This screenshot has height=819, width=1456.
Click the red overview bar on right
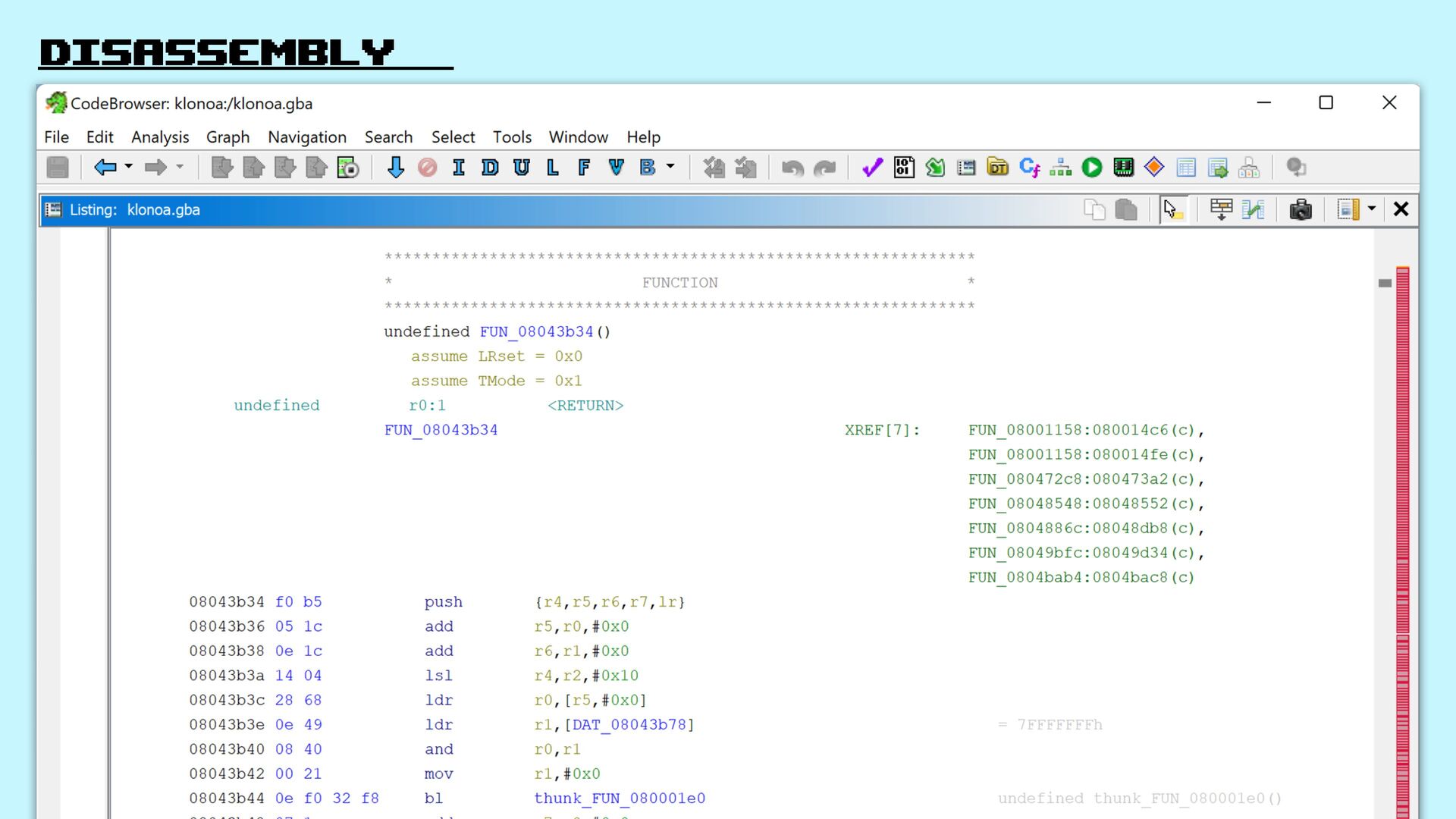tap(1402, 531)
